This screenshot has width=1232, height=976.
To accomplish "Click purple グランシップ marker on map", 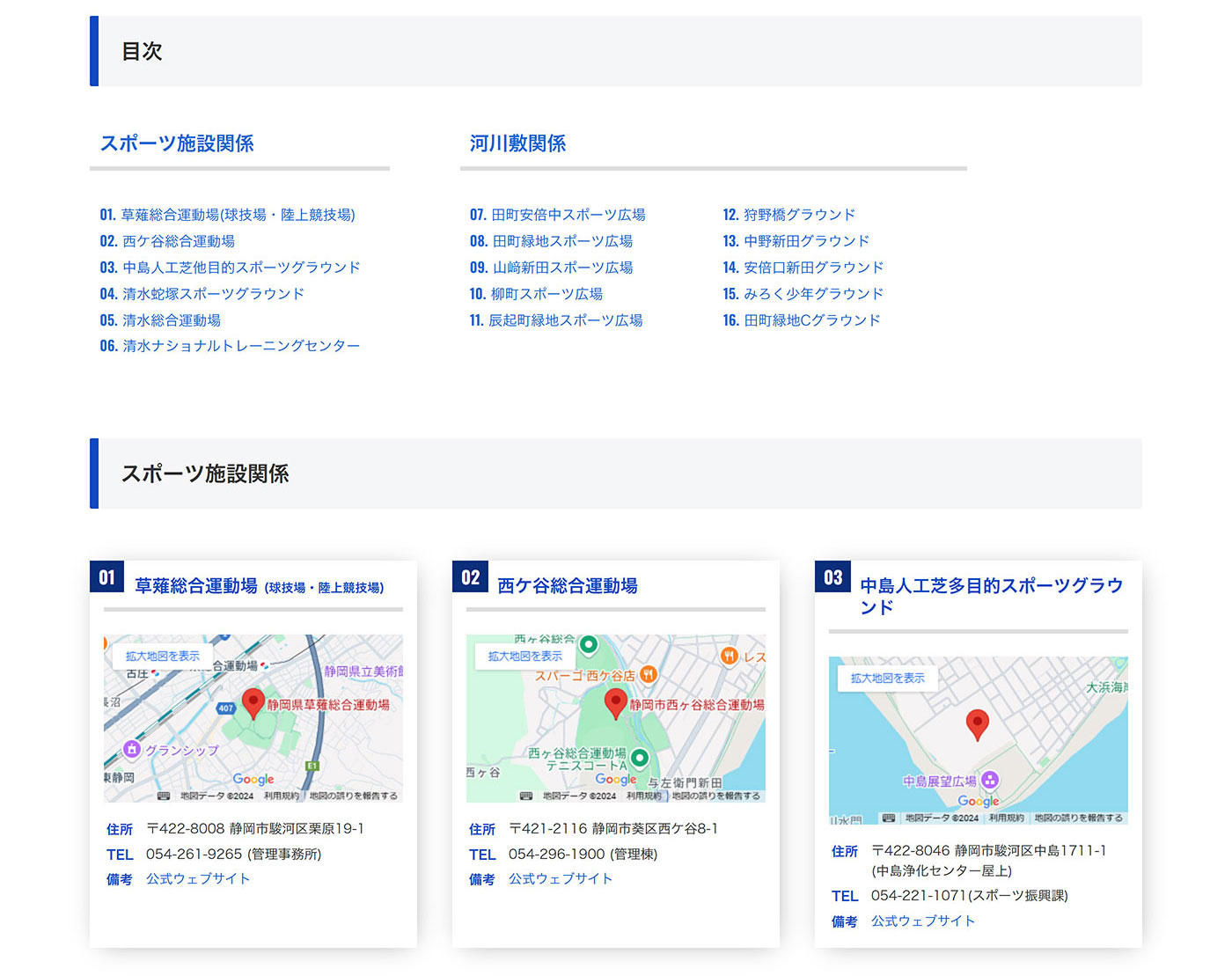I will coord(132,749).
